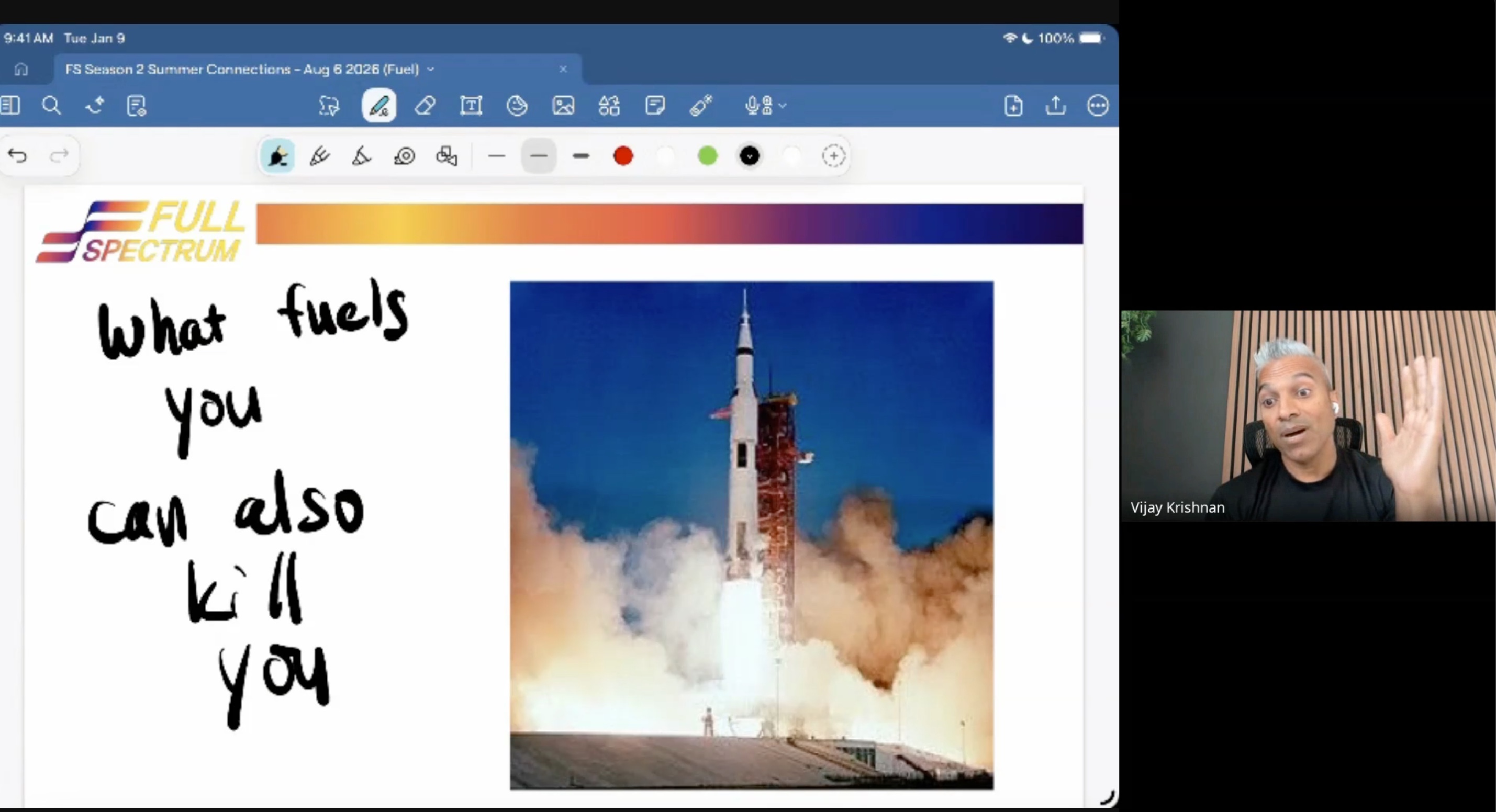Redo the undone stroke
Viewport: 1496px width, 812px height.
point(59,155)
